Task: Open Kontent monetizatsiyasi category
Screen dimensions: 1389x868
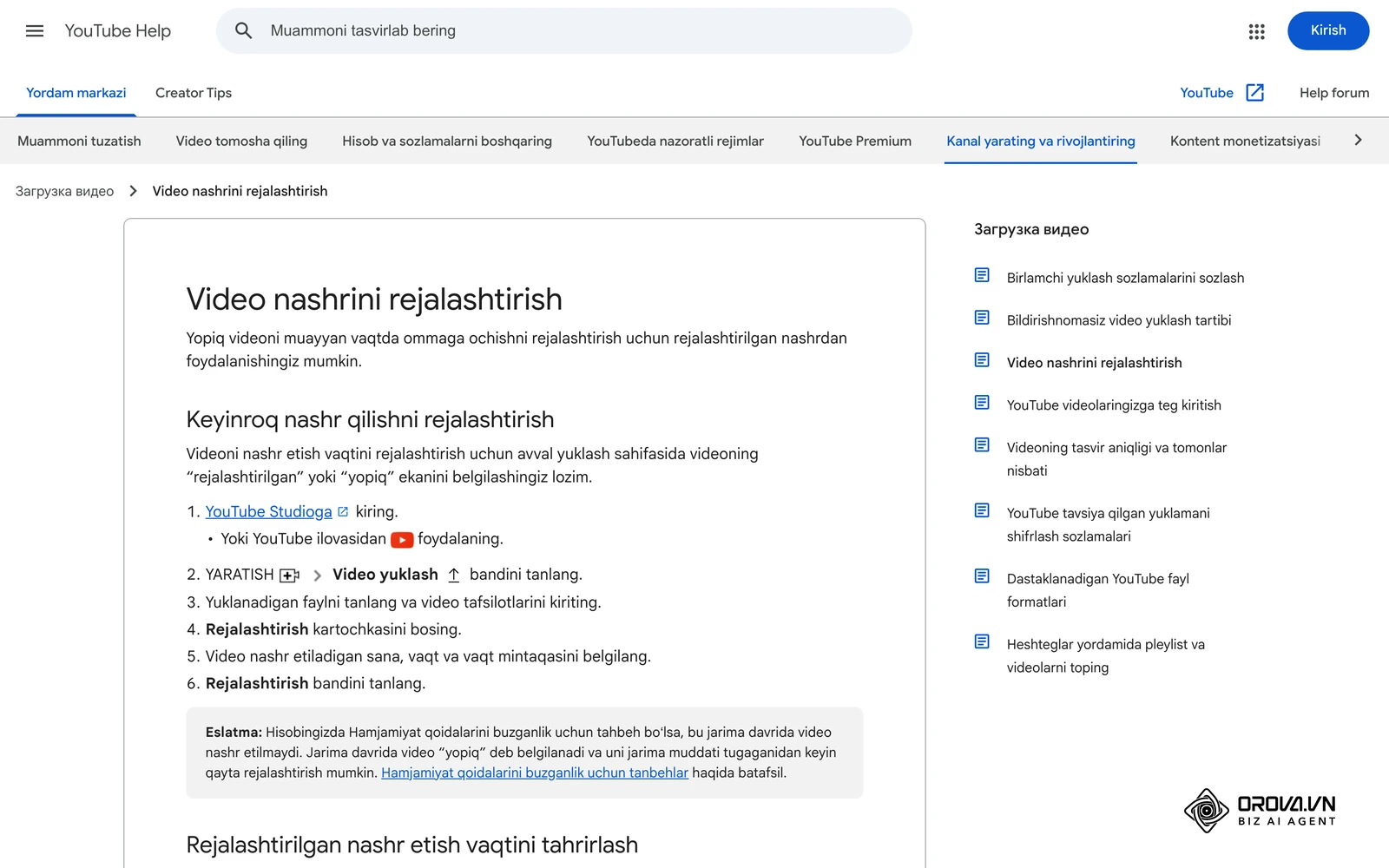Action: click(1245, 141)
